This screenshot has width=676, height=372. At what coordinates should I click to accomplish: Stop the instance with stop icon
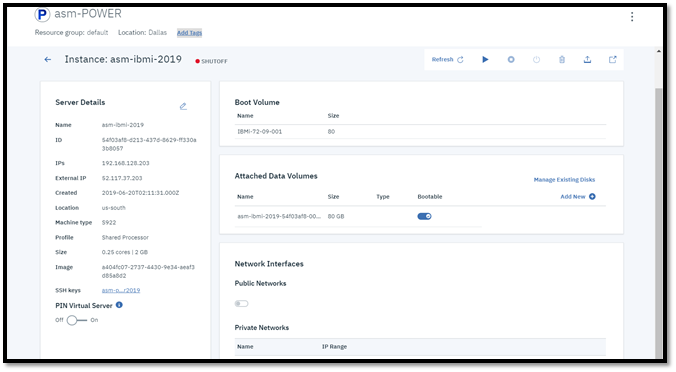coord(511,59)
